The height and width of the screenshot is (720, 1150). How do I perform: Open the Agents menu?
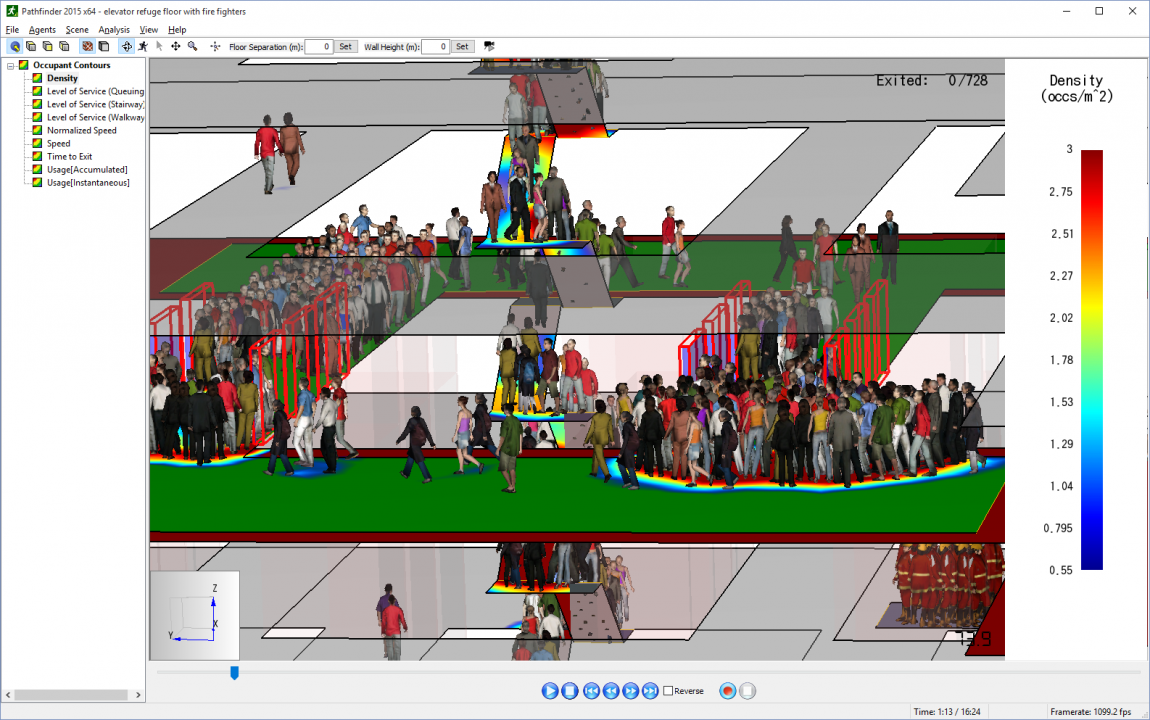click(42, 29)
